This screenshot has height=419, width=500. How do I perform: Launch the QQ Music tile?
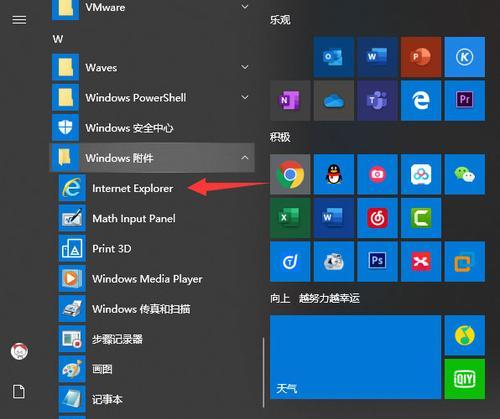coord(465,335)
